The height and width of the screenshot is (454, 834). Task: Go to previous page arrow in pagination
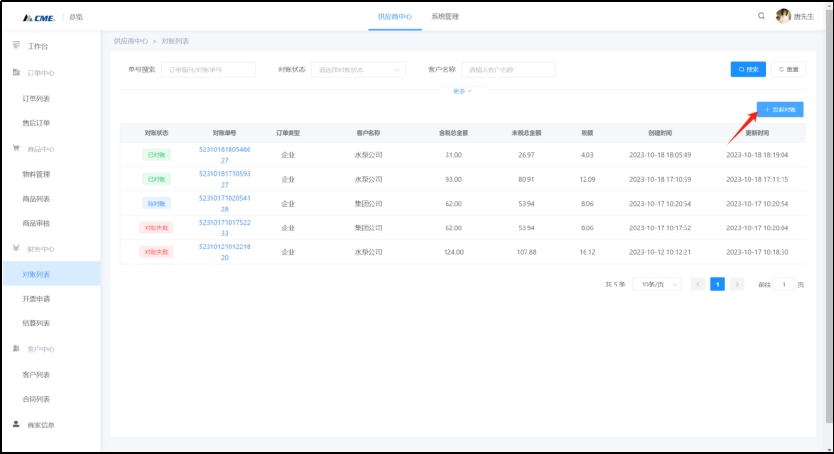pyautogui.click(x=698, y=284)
